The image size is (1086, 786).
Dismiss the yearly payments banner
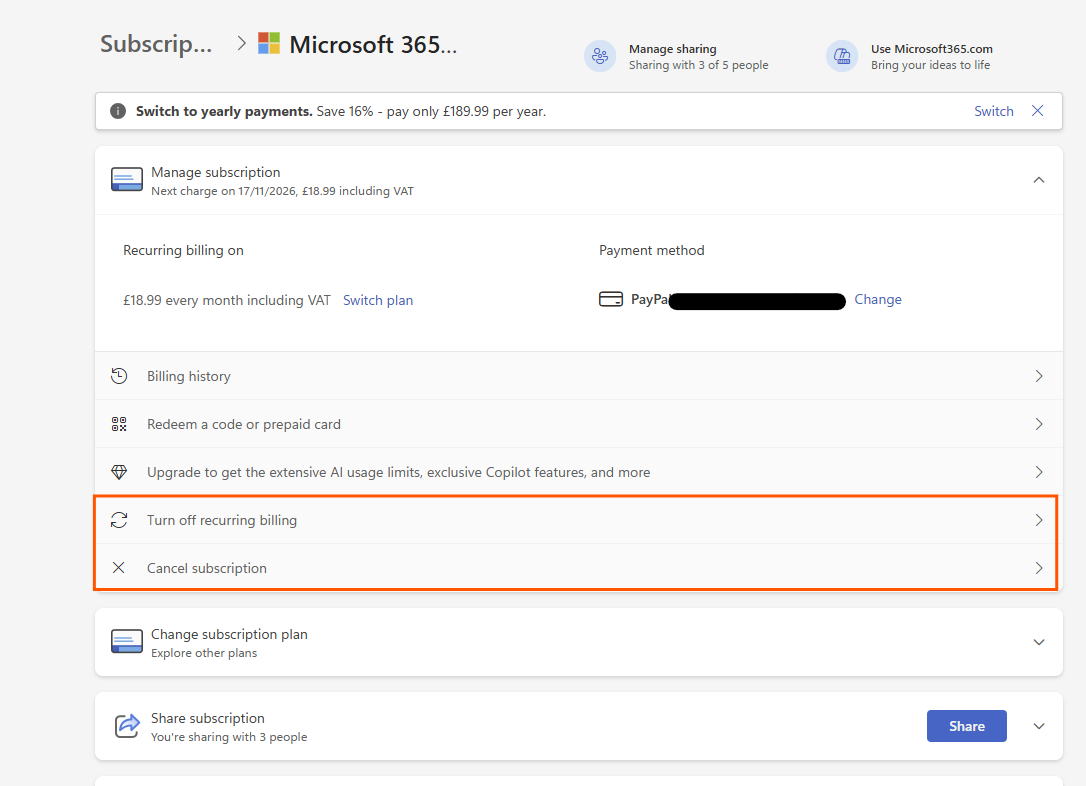tap(1038, 111)
